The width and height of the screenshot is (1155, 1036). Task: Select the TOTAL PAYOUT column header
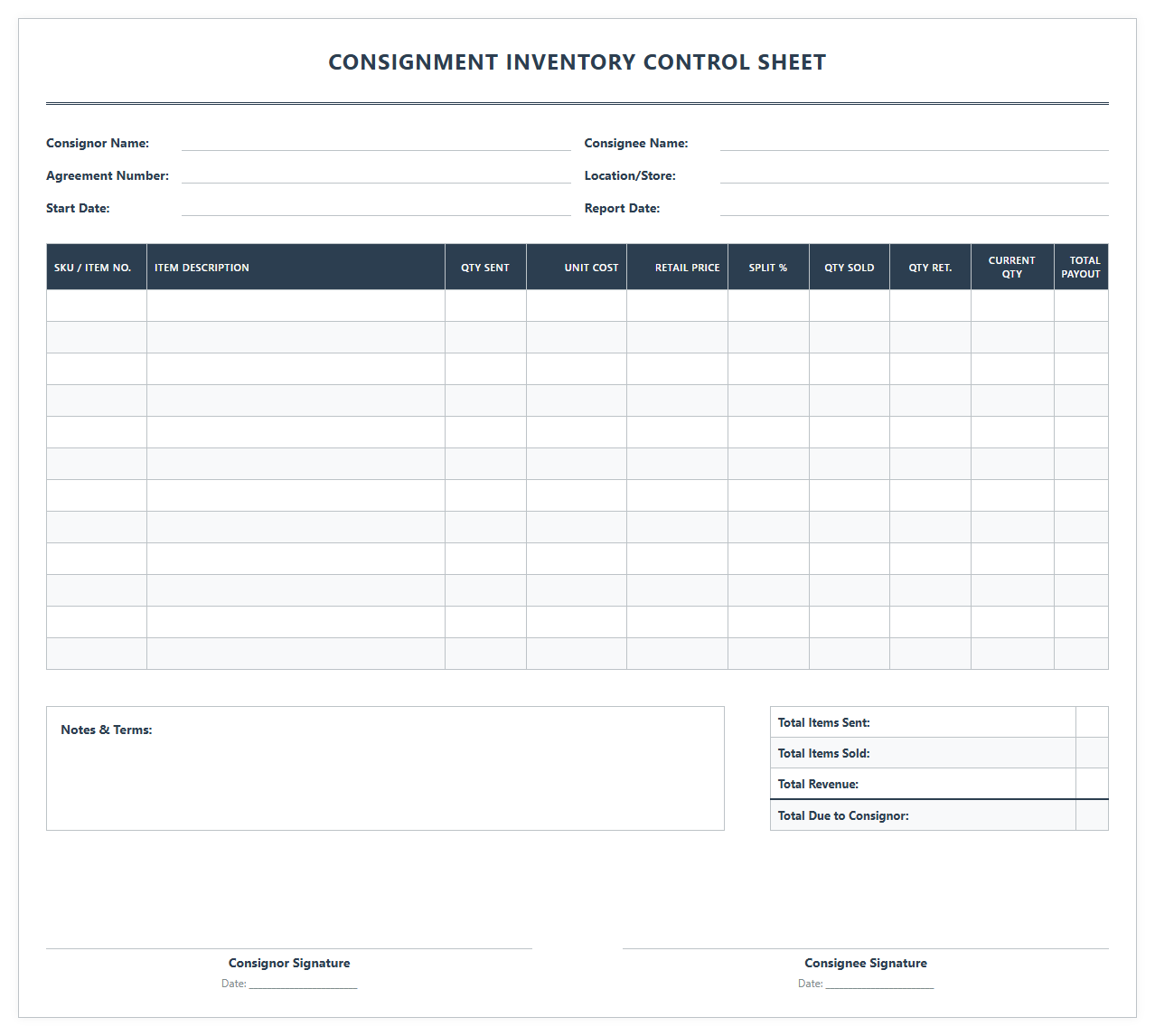1081,267
